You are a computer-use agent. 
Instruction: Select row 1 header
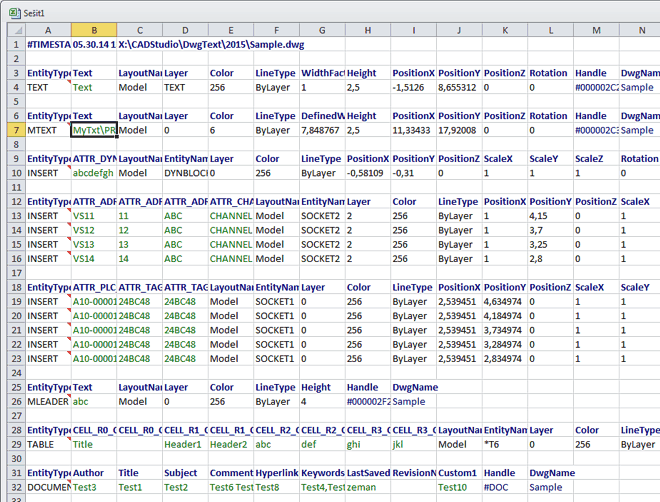click(x=17, y=45)
